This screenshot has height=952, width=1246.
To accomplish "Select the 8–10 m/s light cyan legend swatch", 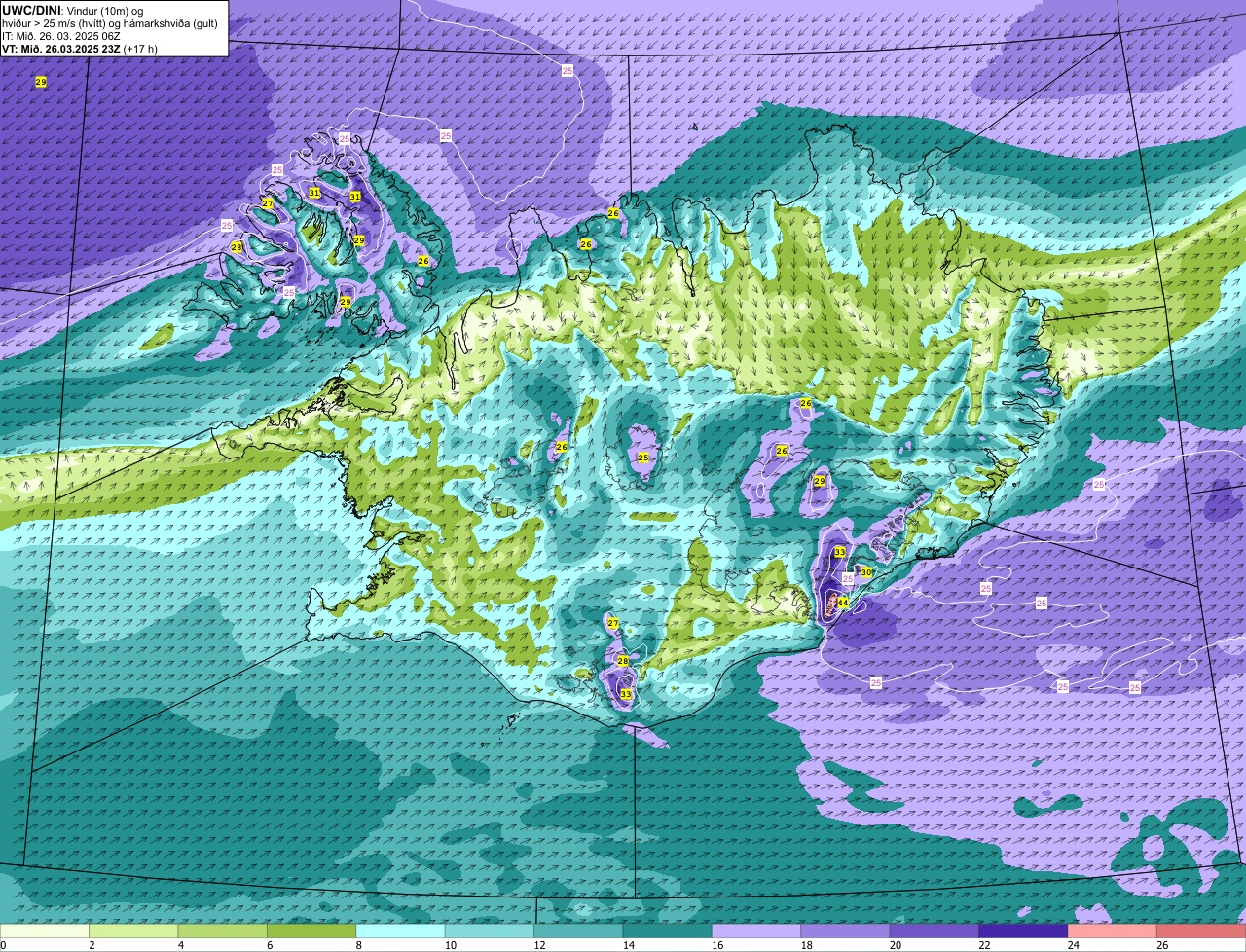I will point(400,932).
